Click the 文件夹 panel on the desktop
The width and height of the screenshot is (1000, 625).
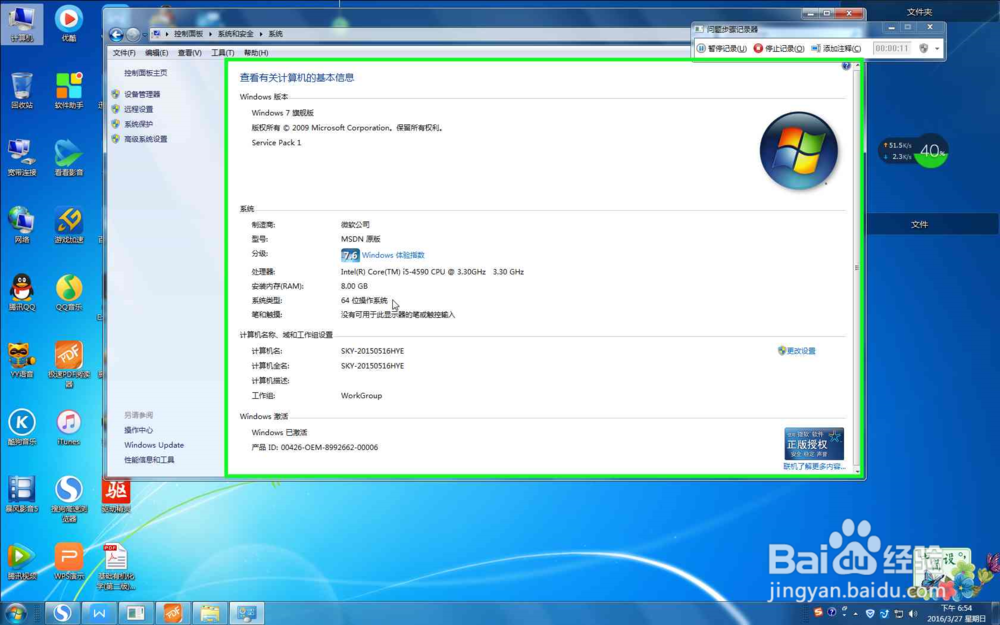click(919, 11)
